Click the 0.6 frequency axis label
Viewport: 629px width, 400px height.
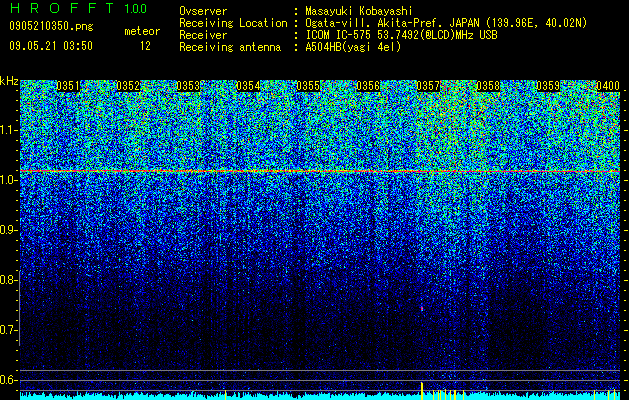(8, 380)
